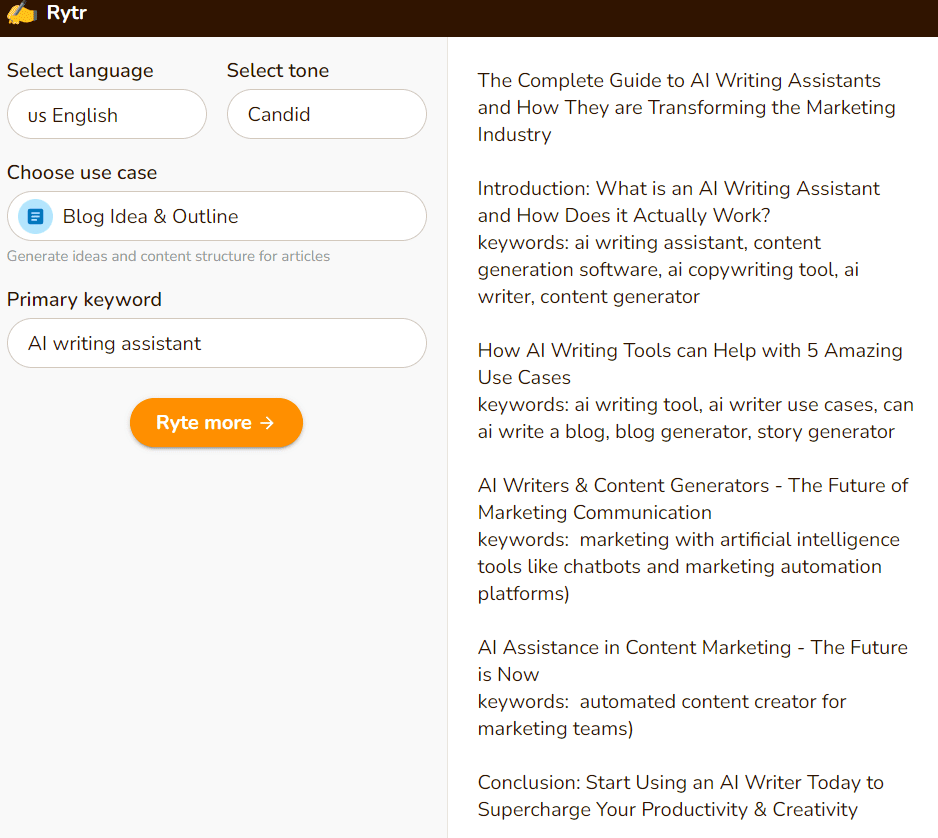This screenshot has width=938, height=838.
Task: Open the Blog Idea & Outline use case dropdown
Action: coord(217,216)
